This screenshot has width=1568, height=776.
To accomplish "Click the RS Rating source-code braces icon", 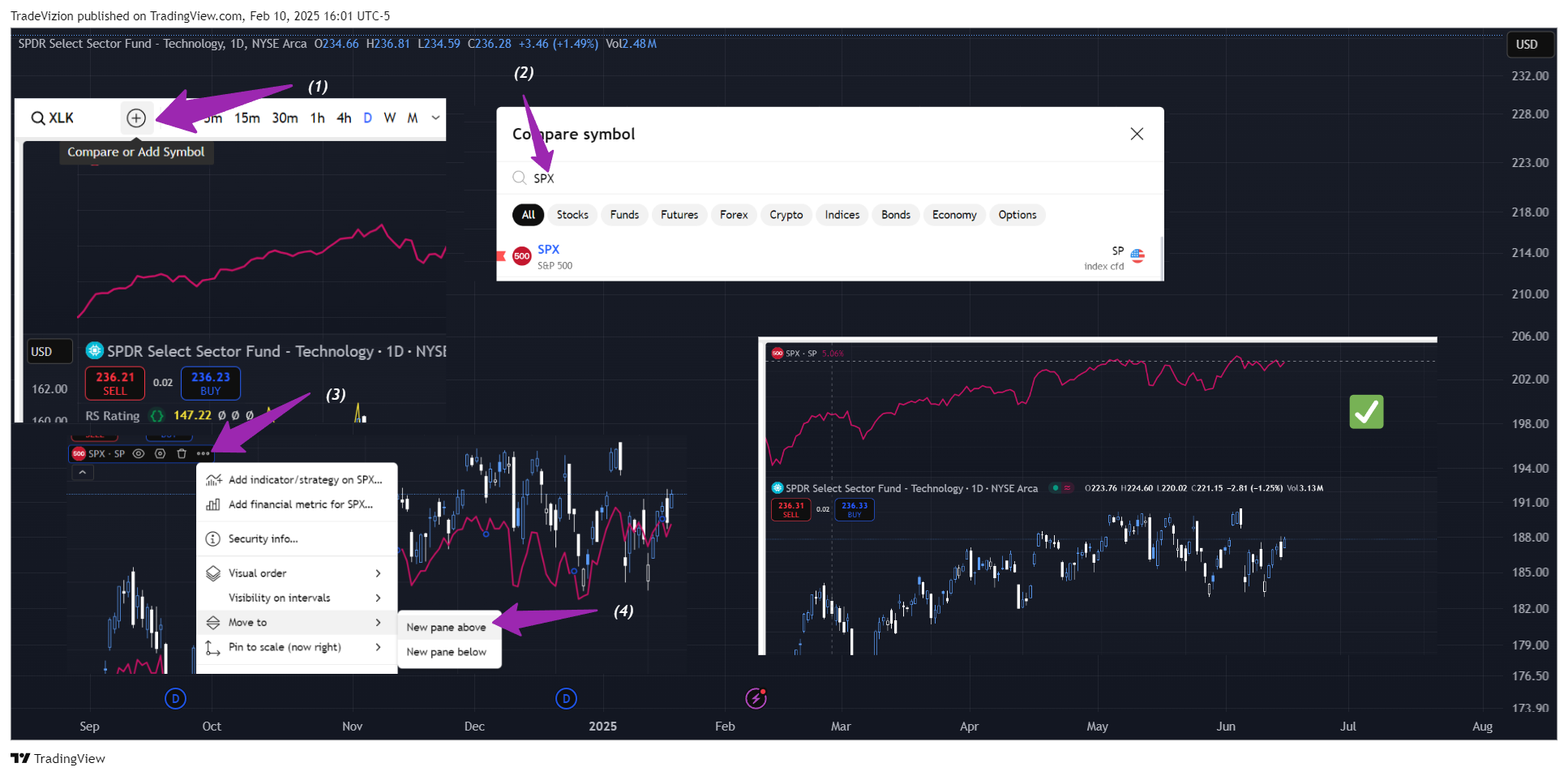I will 157,415.
